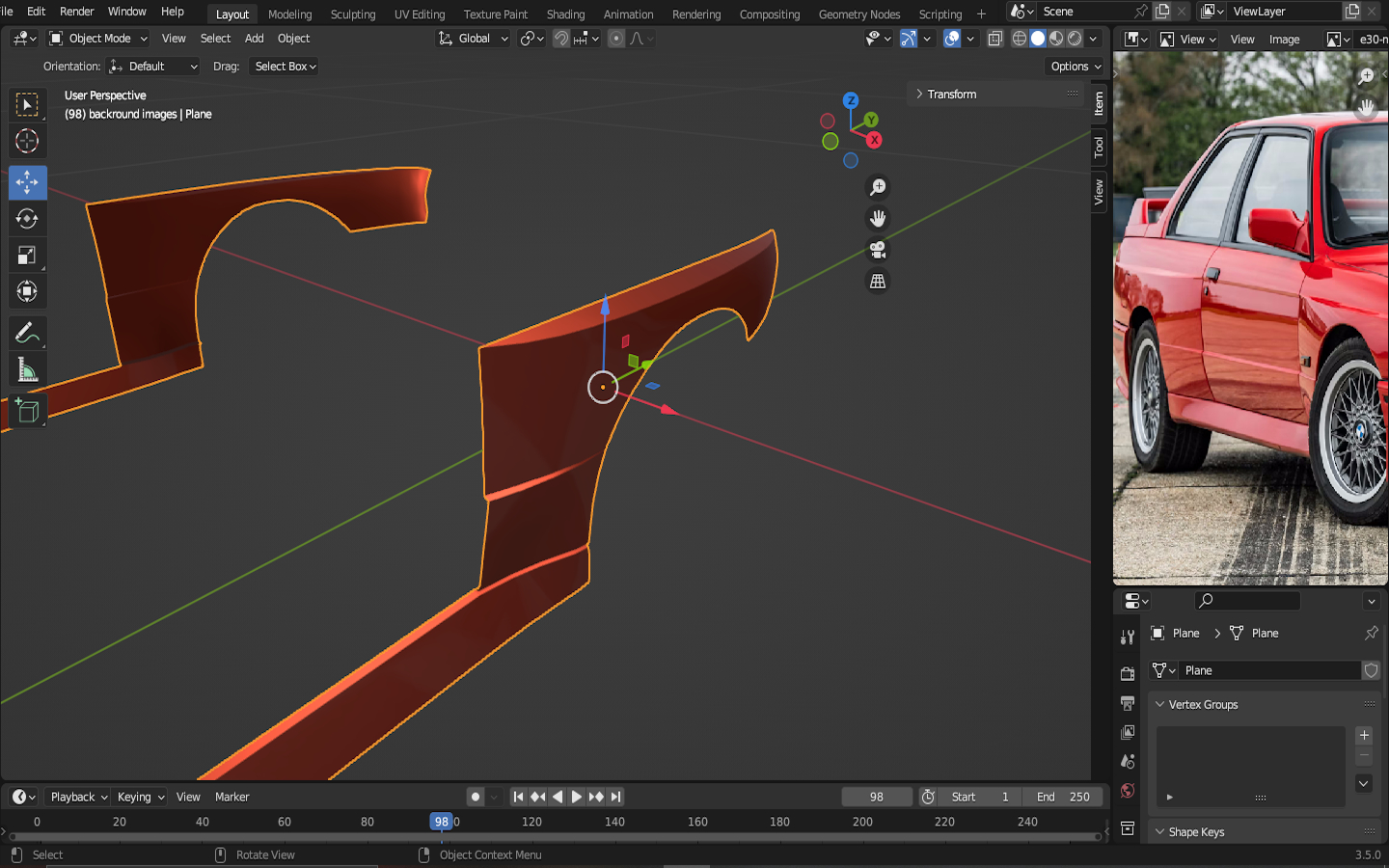Screen dimensions: 1389x868
Task: Select the Move tool in toolbar
Action: coord(27,182)
